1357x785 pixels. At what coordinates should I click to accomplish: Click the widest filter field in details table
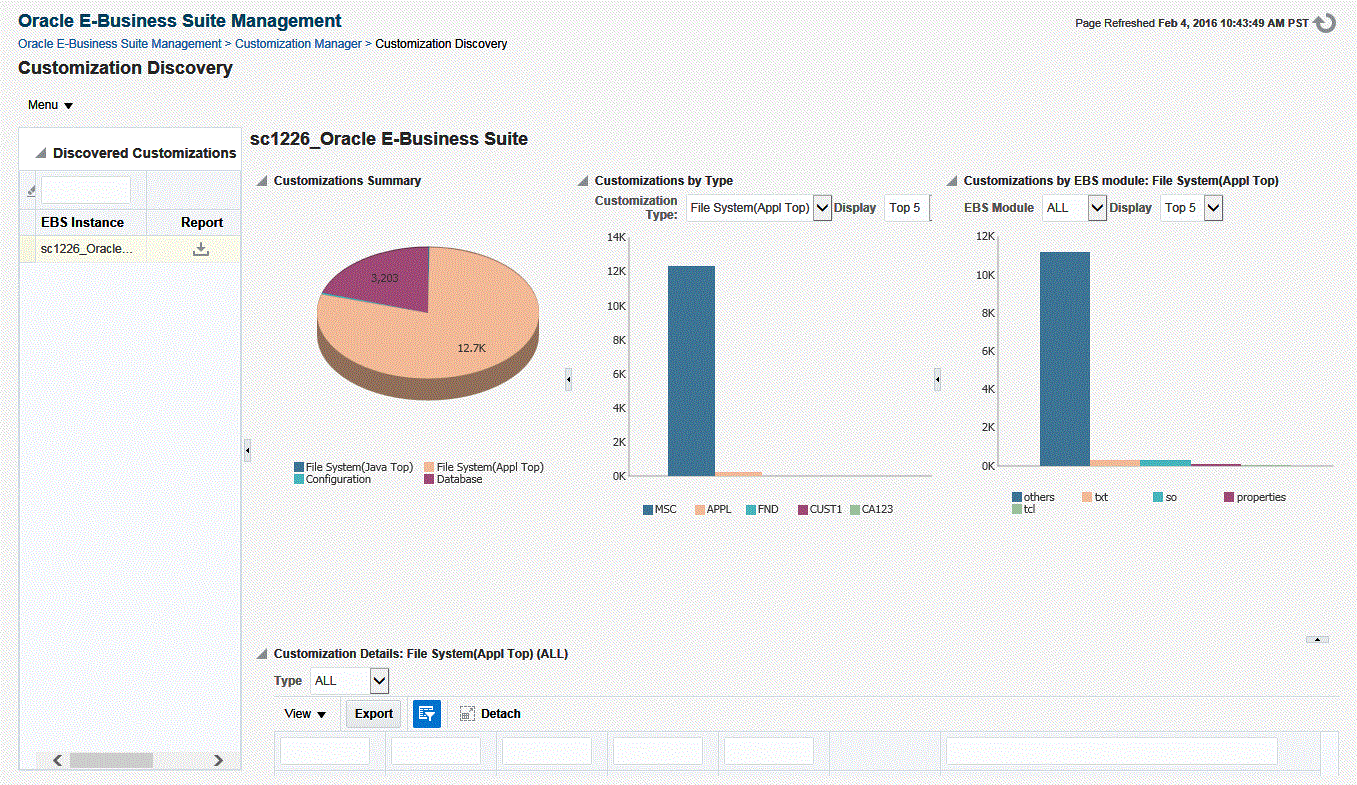(x=1112, y=751)
